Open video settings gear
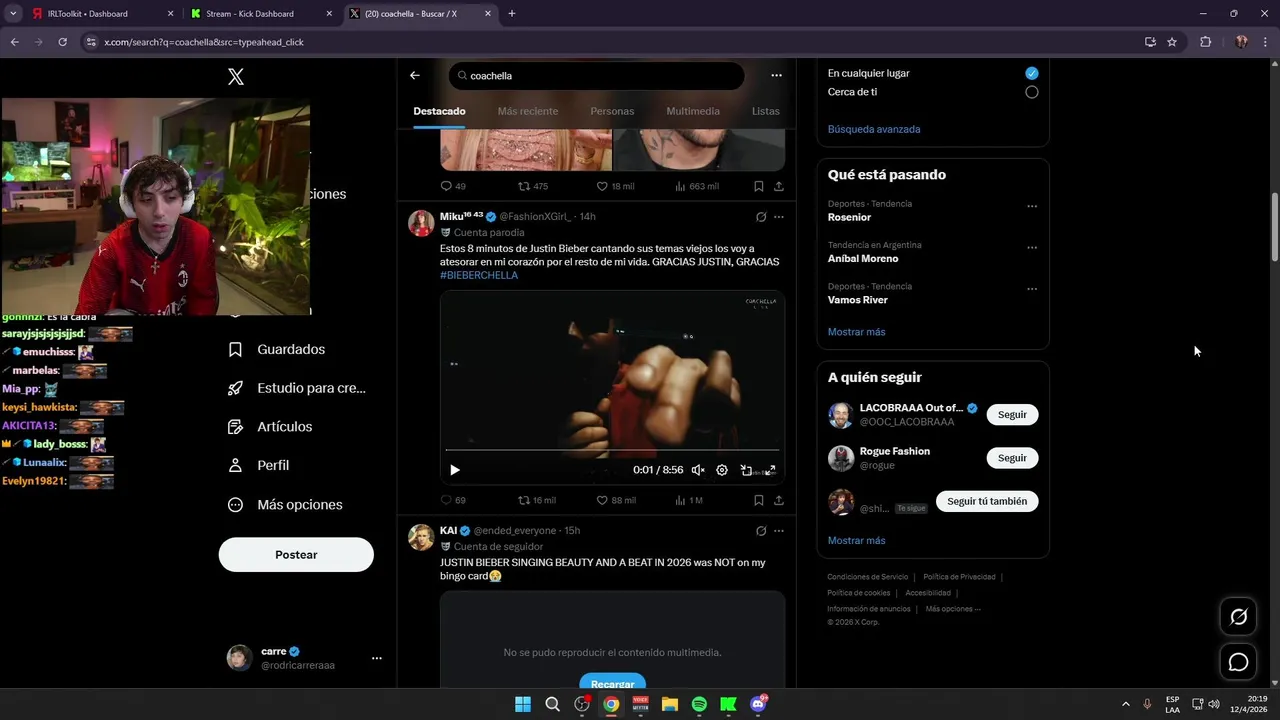1280x720 pixels. point(722,470)
